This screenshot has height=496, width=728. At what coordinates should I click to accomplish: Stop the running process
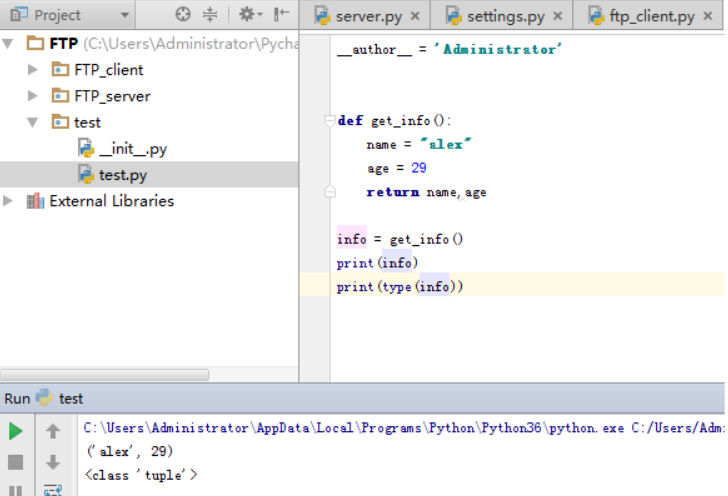15,463
